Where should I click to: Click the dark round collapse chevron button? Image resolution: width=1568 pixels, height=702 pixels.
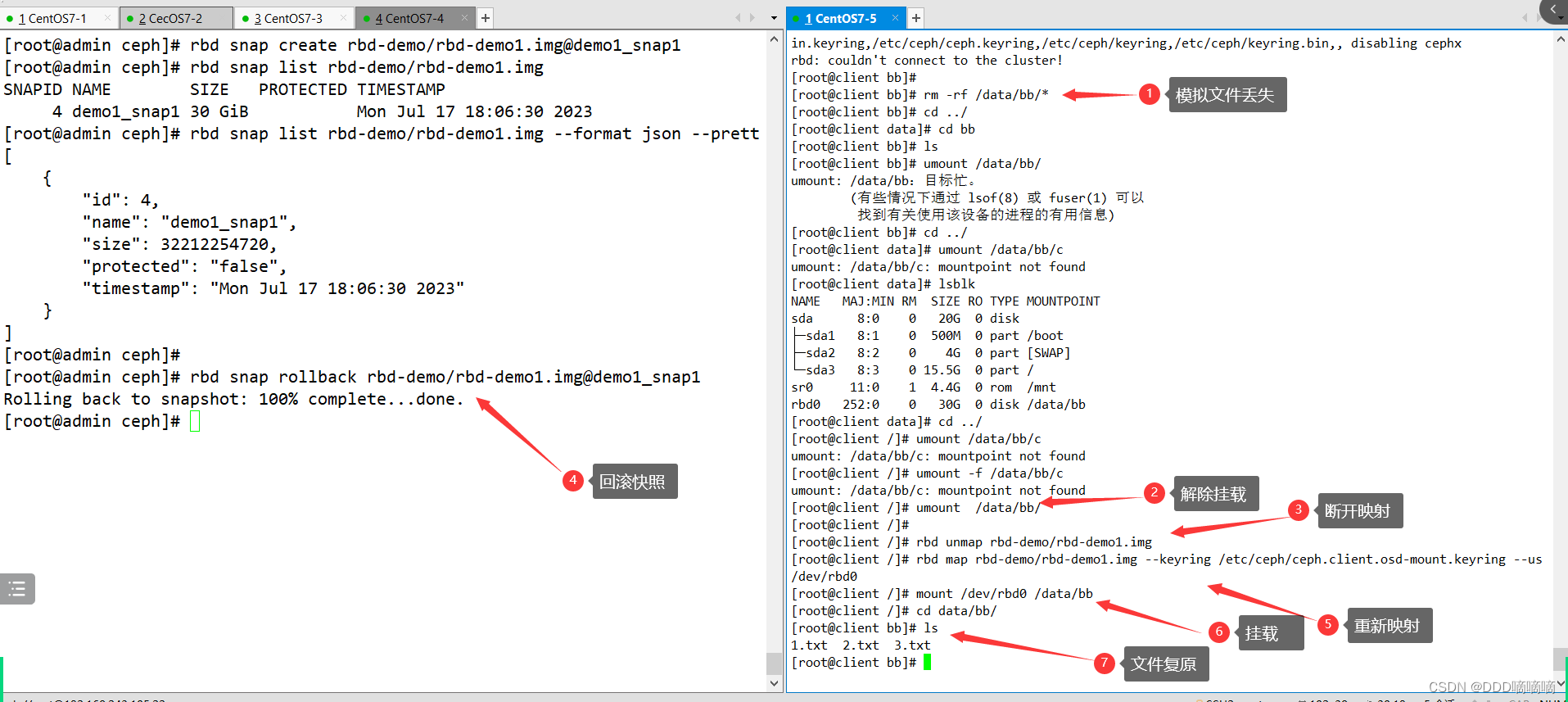(1554, 11)
